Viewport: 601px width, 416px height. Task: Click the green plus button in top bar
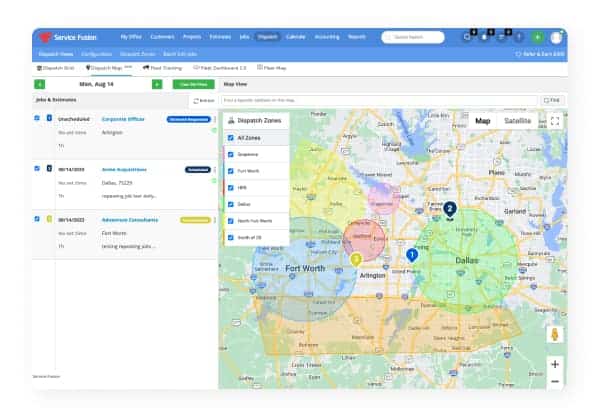pyautogui.click(x=538, y=37)
